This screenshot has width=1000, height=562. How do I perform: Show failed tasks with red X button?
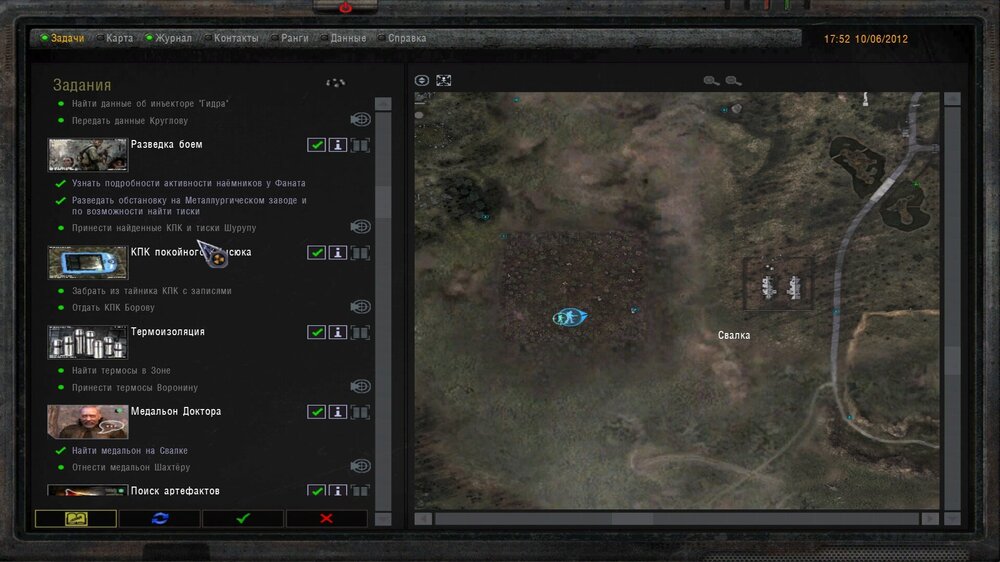[327, 519]
